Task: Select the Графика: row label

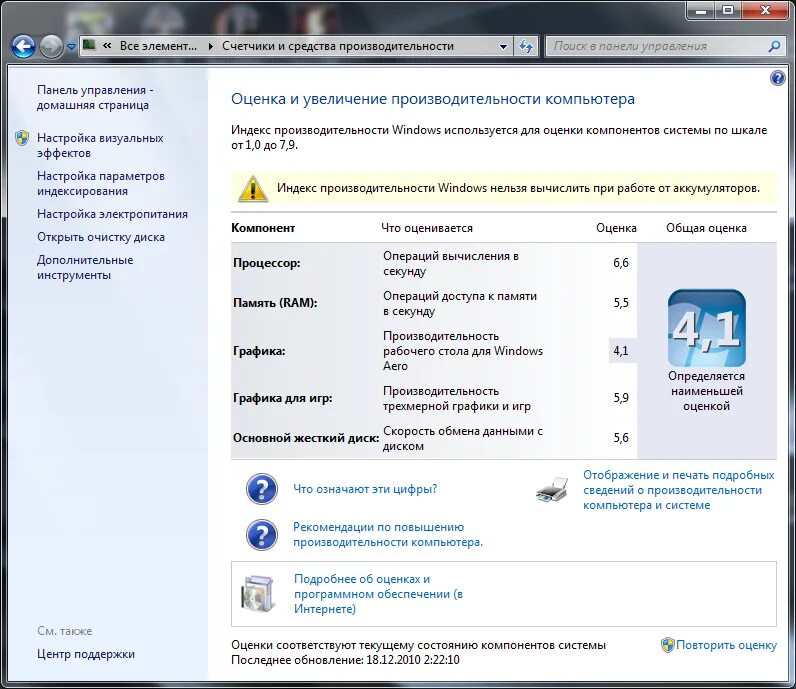Action: (259, 351)
